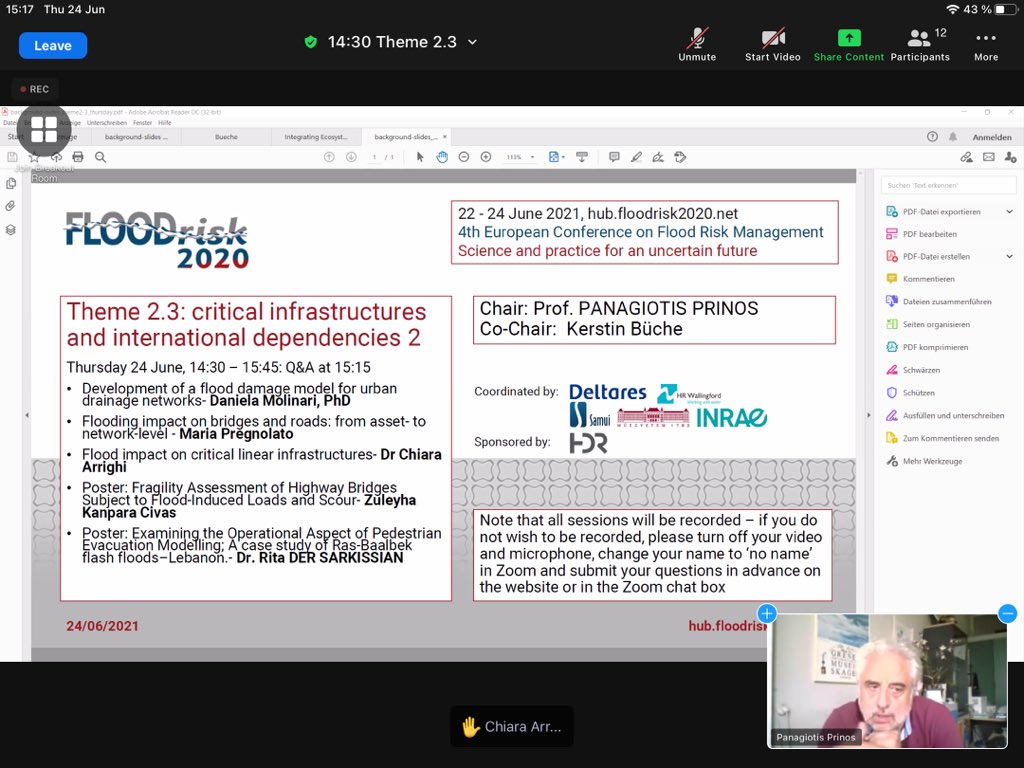
Task: Close the active background-slides tab
Action: coord(445,136)
